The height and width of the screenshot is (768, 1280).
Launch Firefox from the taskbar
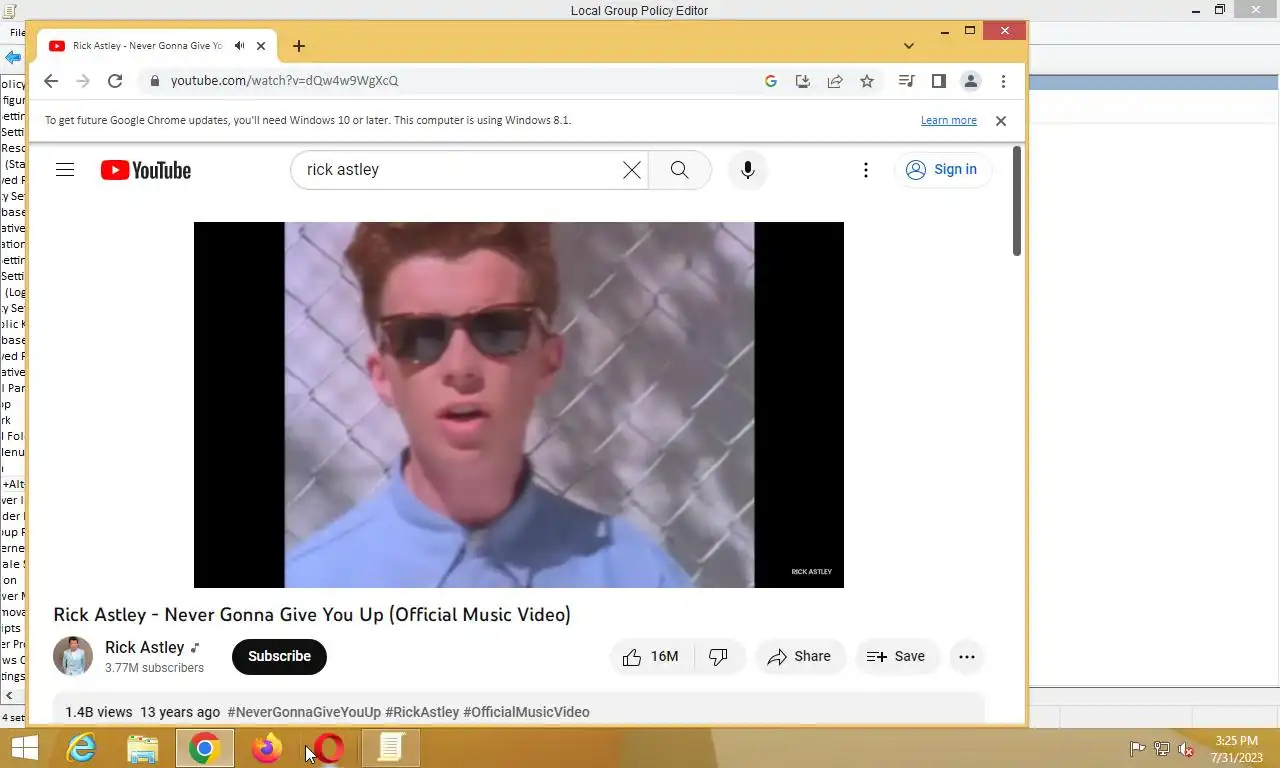click(x=267, y=748)
